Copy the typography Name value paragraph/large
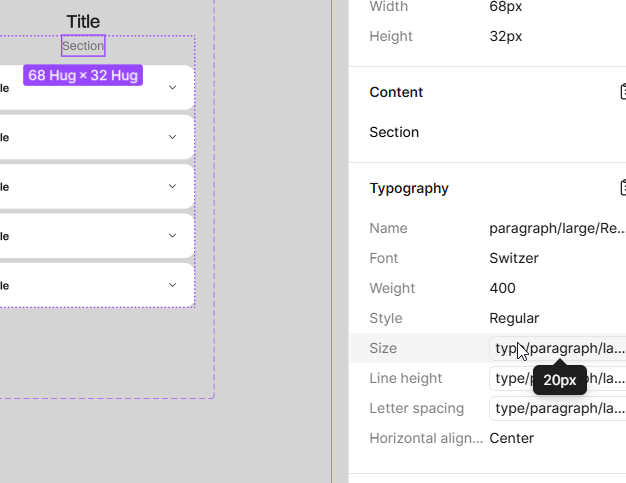Viewport: 626px width, 483px height. (557, 228)
